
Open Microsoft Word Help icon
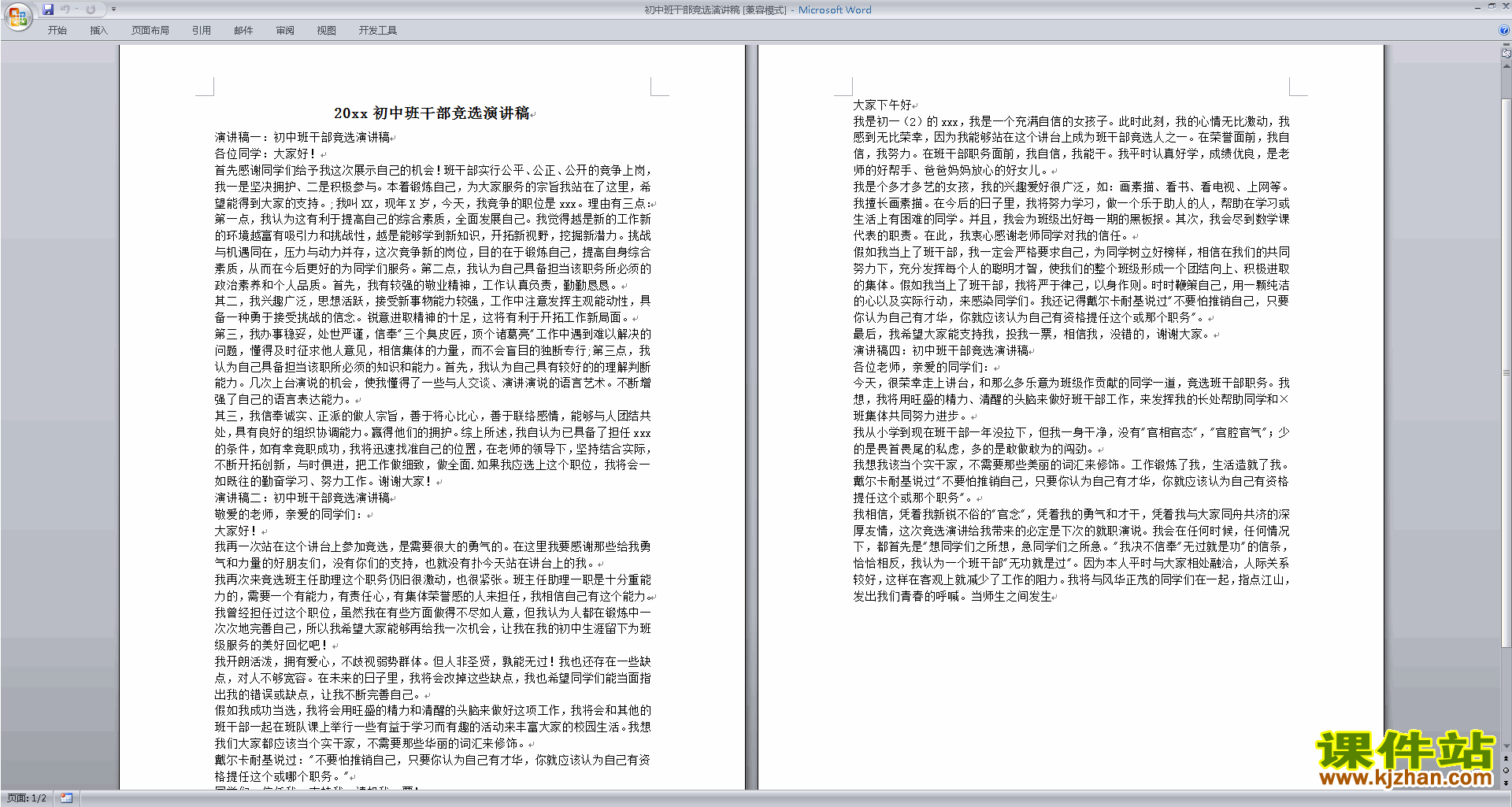point(1504,30)
